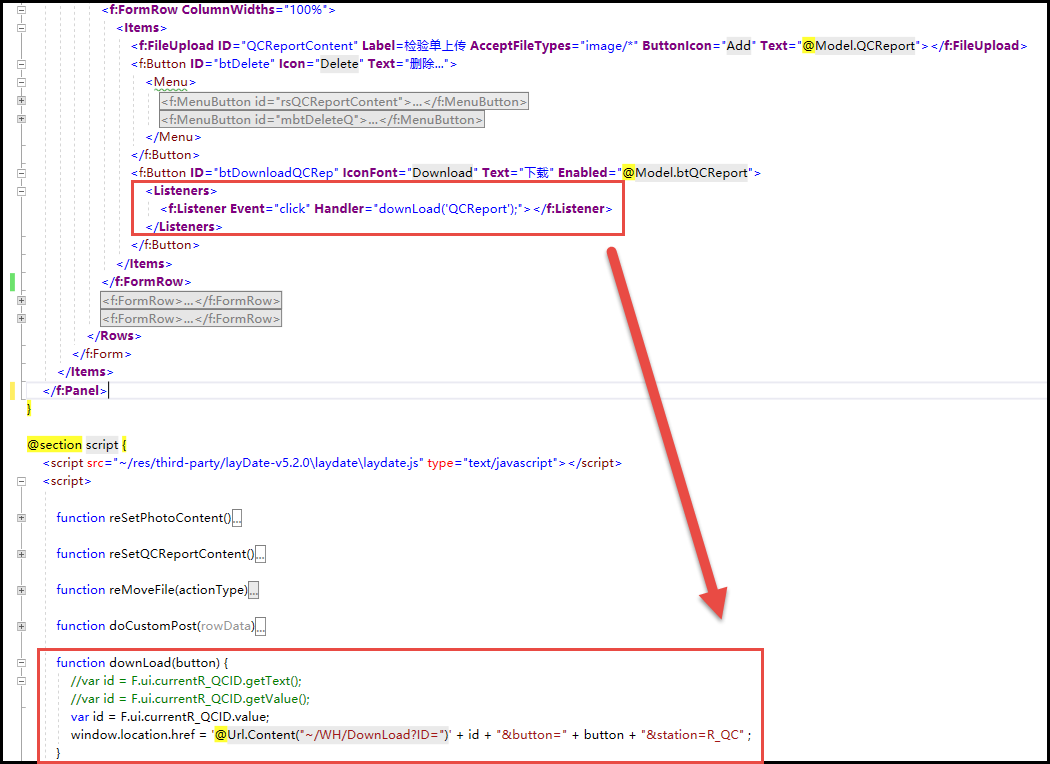Viewport: 1050px width, 764px height.
Task: Click the closing </Listeners> tag
Action: tap(184, 227)
